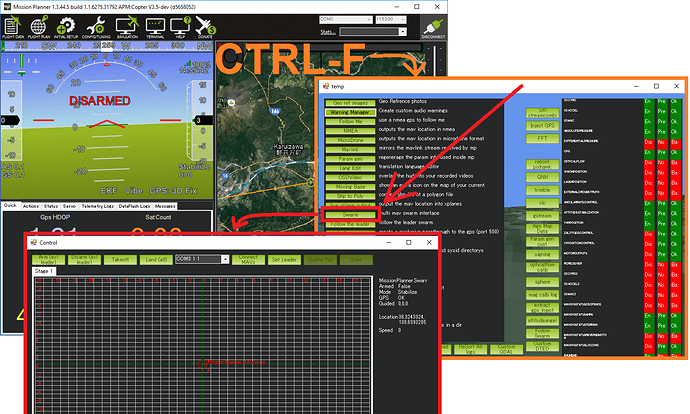Viewport: 690px width, 414px height.
Task: Switch to the Actions tab
Action: 31,206
